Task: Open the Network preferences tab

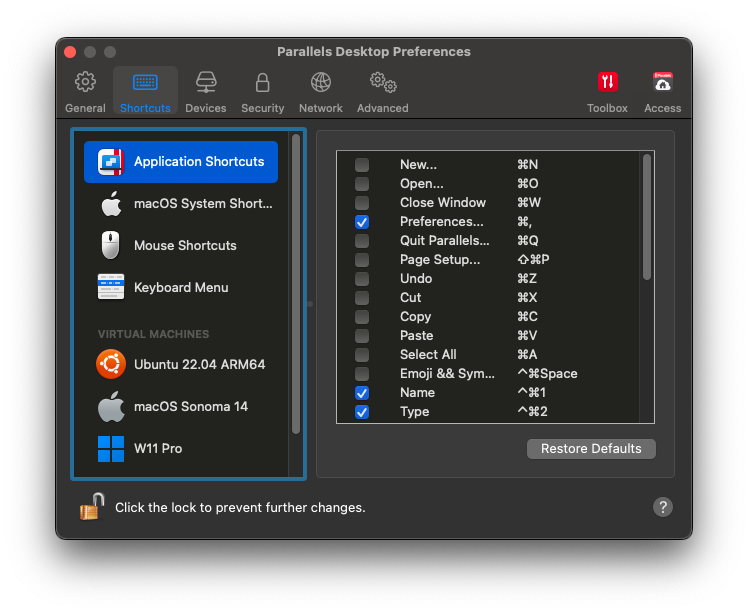Action: click(320, 90)
